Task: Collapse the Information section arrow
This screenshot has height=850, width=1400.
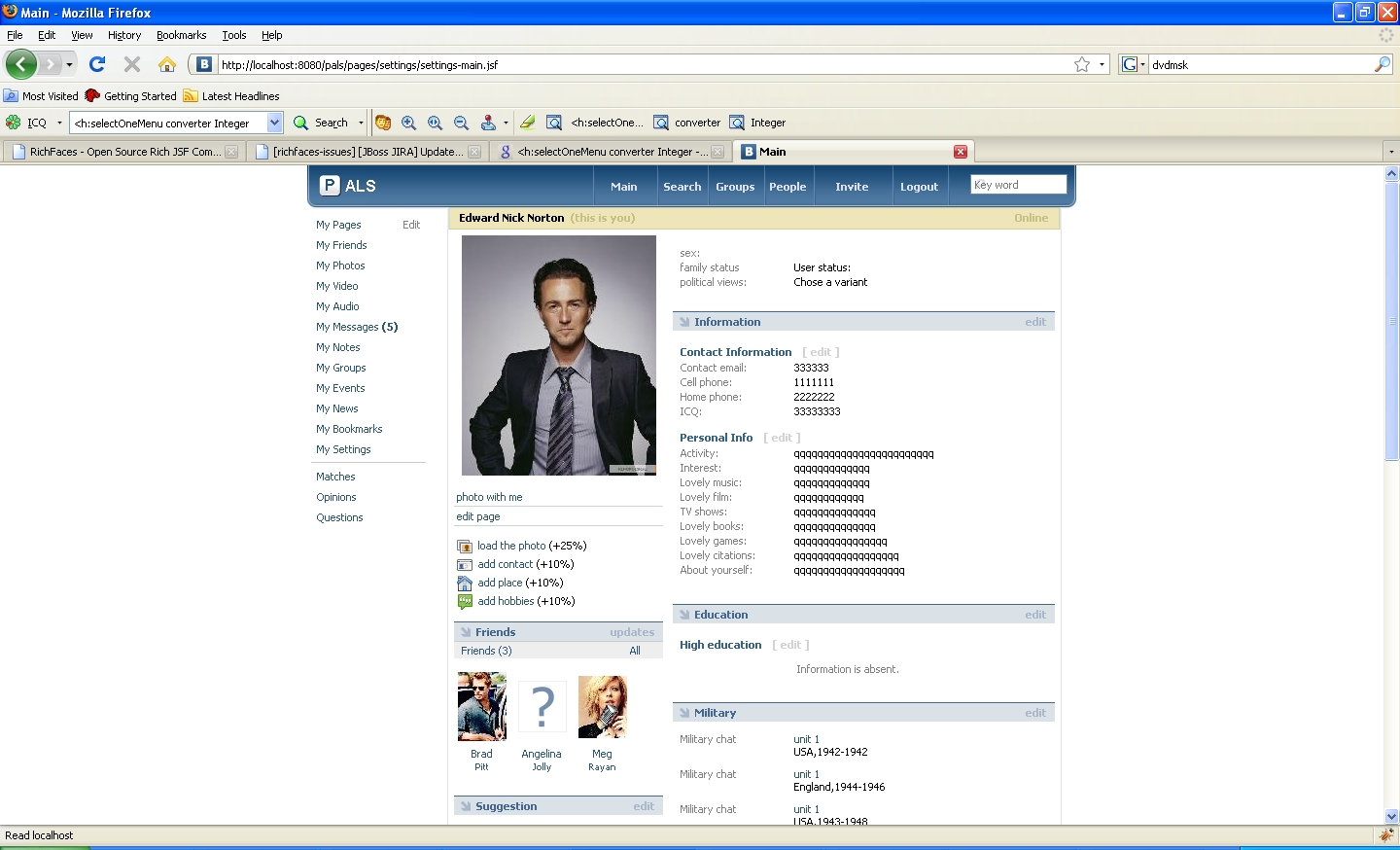Action: [684, 322]
